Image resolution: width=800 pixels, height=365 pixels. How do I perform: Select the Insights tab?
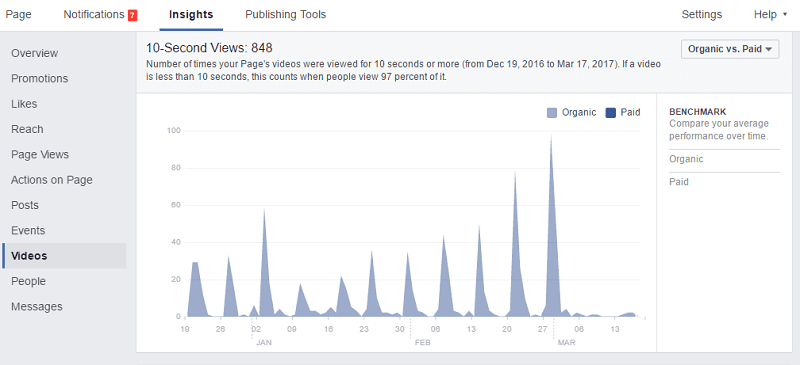(191, 15)
